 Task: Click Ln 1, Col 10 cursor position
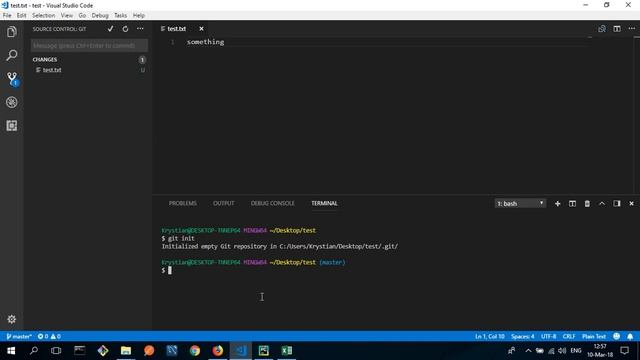[x=489, y=336]
